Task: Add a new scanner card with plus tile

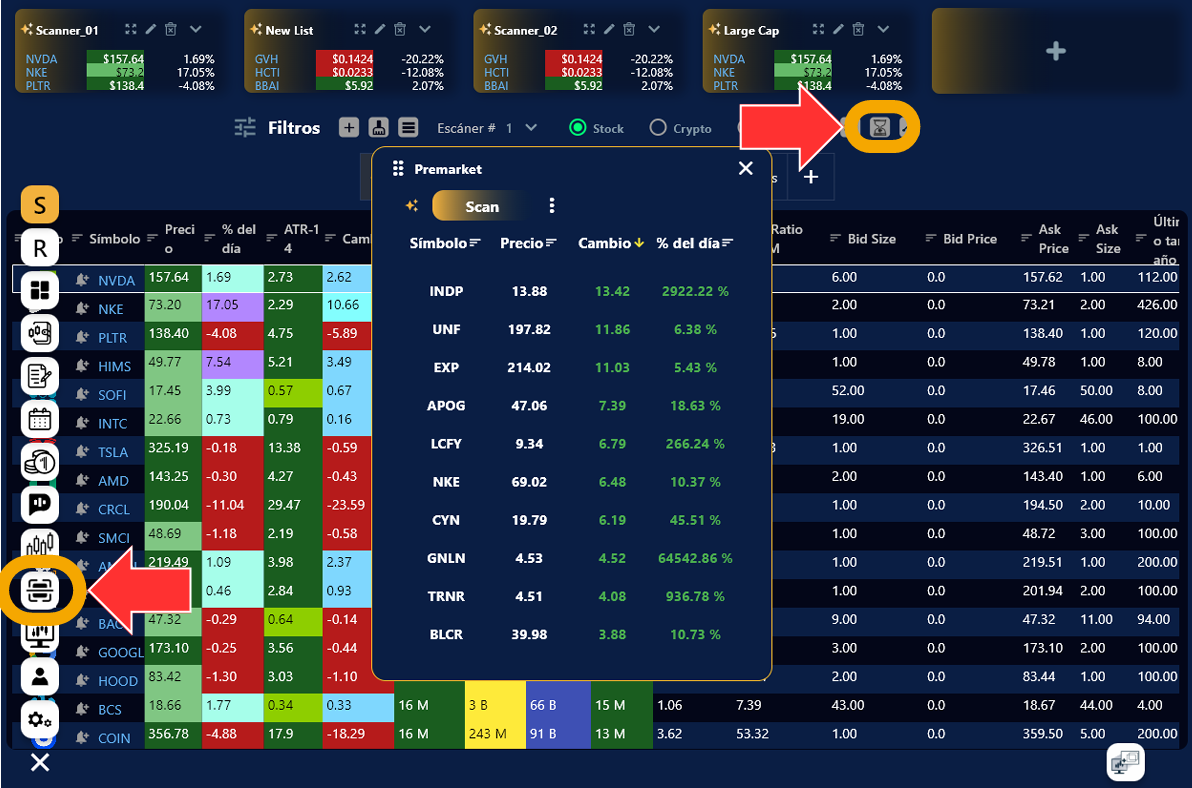Action: pos(1055,51)
